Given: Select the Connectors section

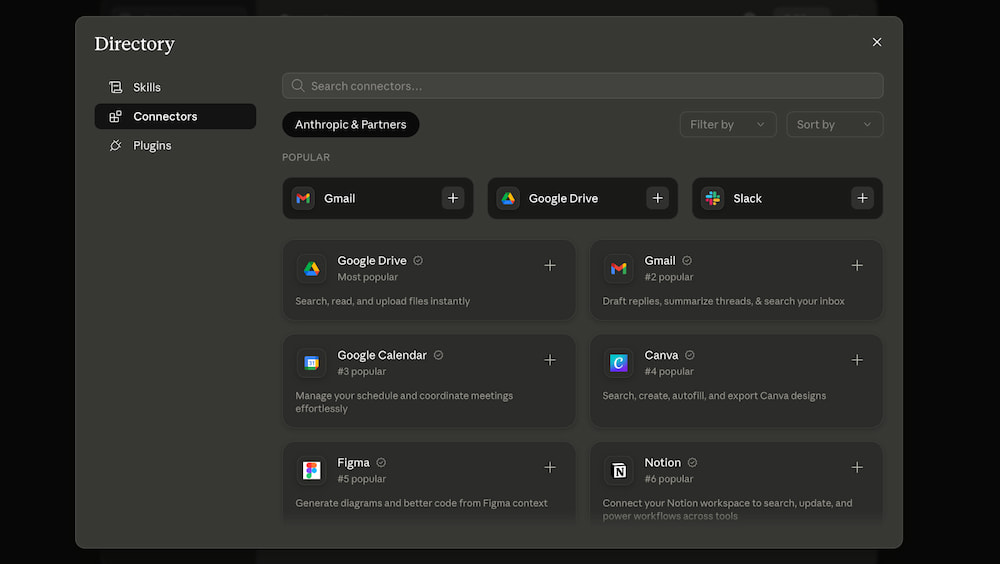Looking at the screenshot, I should point(175,117).
